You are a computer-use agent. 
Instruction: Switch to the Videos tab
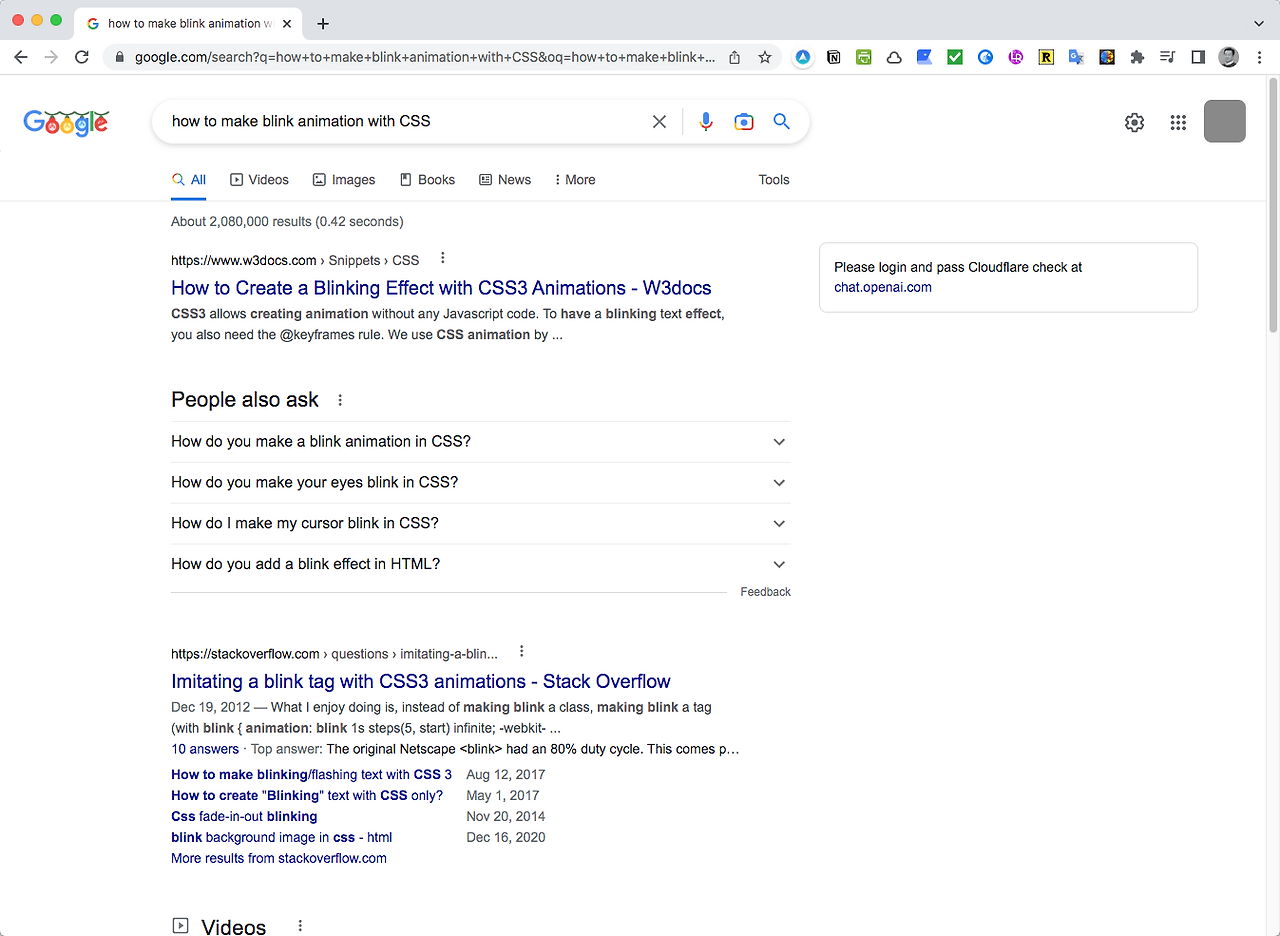tap(259, 180)
